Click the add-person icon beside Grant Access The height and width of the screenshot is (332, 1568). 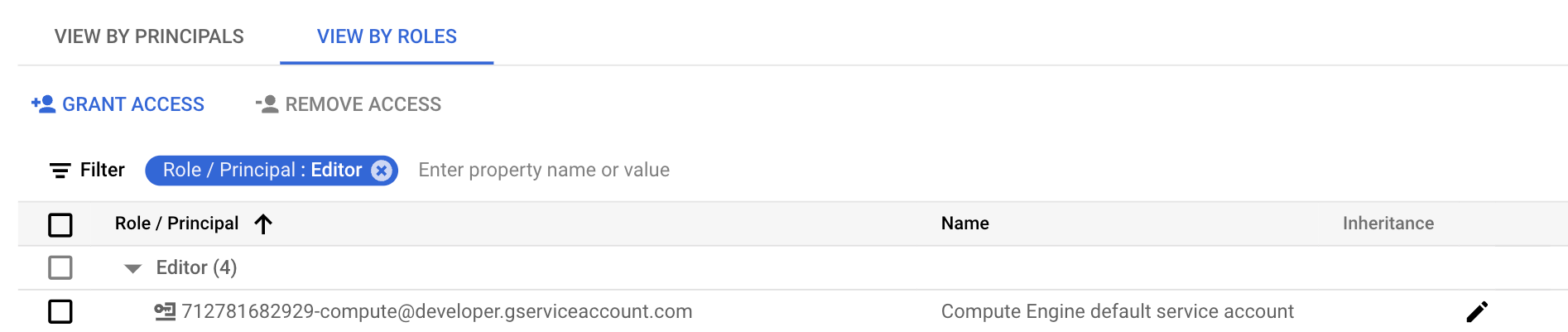43,104
